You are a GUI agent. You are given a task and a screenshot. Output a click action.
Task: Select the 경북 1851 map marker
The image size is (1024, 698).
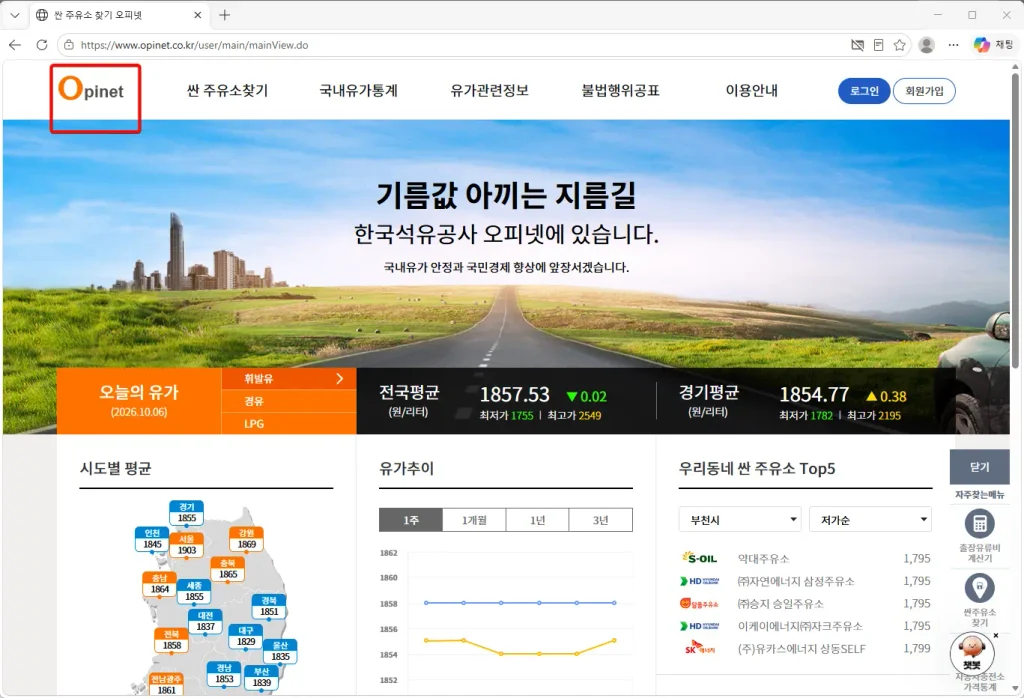tap(269, 606)
